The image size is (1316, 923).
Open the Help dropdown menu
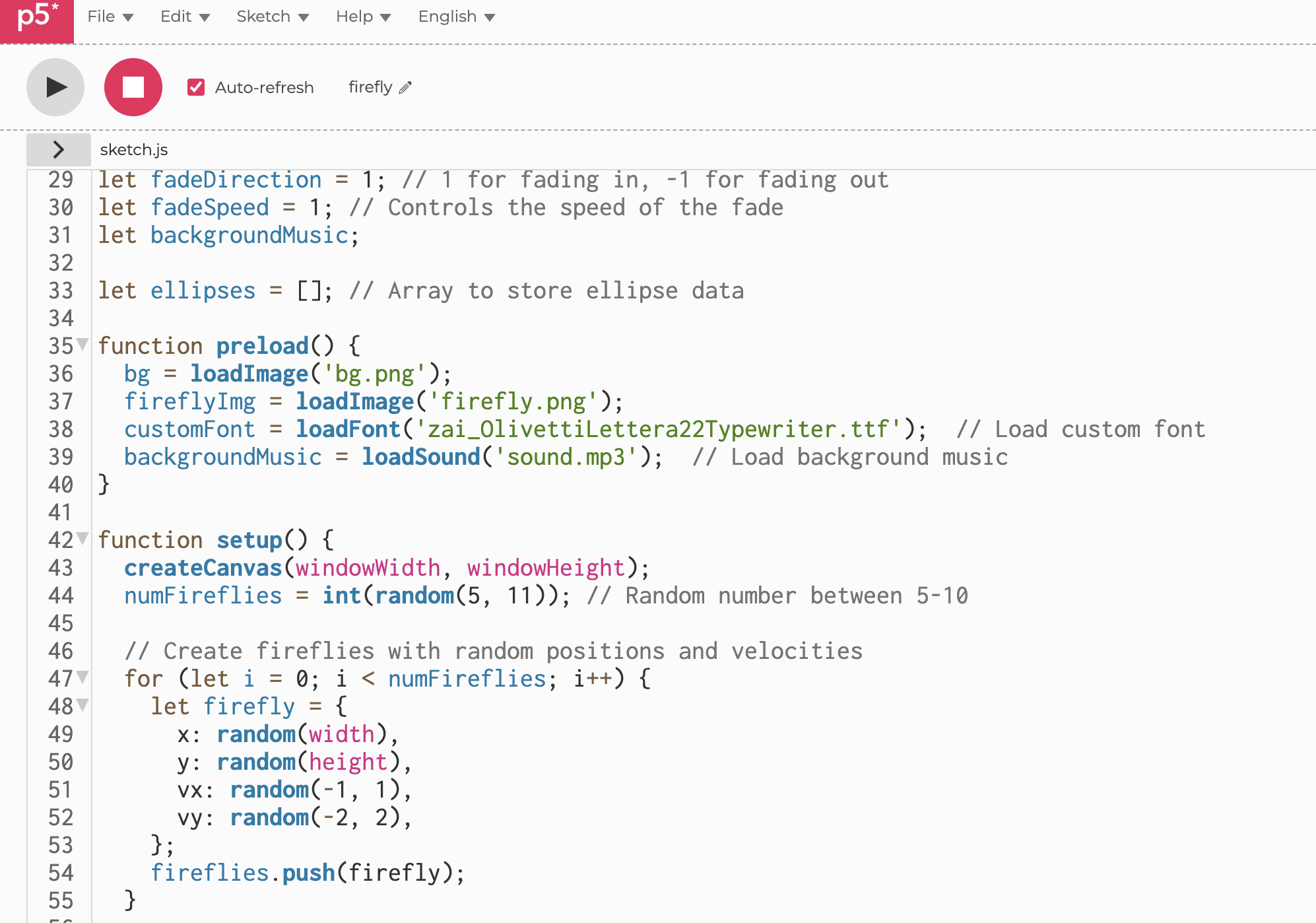pyautogui.click(x=363, y=17)
